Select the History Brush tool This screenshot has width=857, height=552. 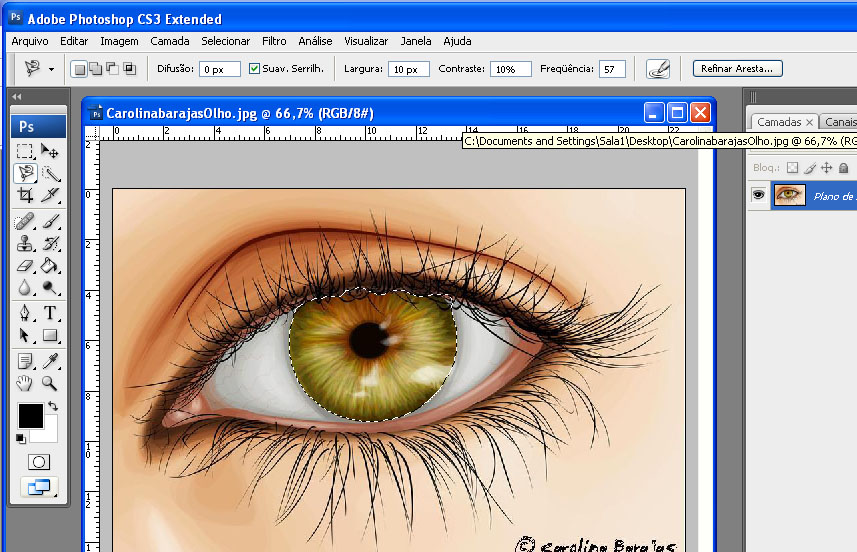pyautogui.click(x=50, y=243)
